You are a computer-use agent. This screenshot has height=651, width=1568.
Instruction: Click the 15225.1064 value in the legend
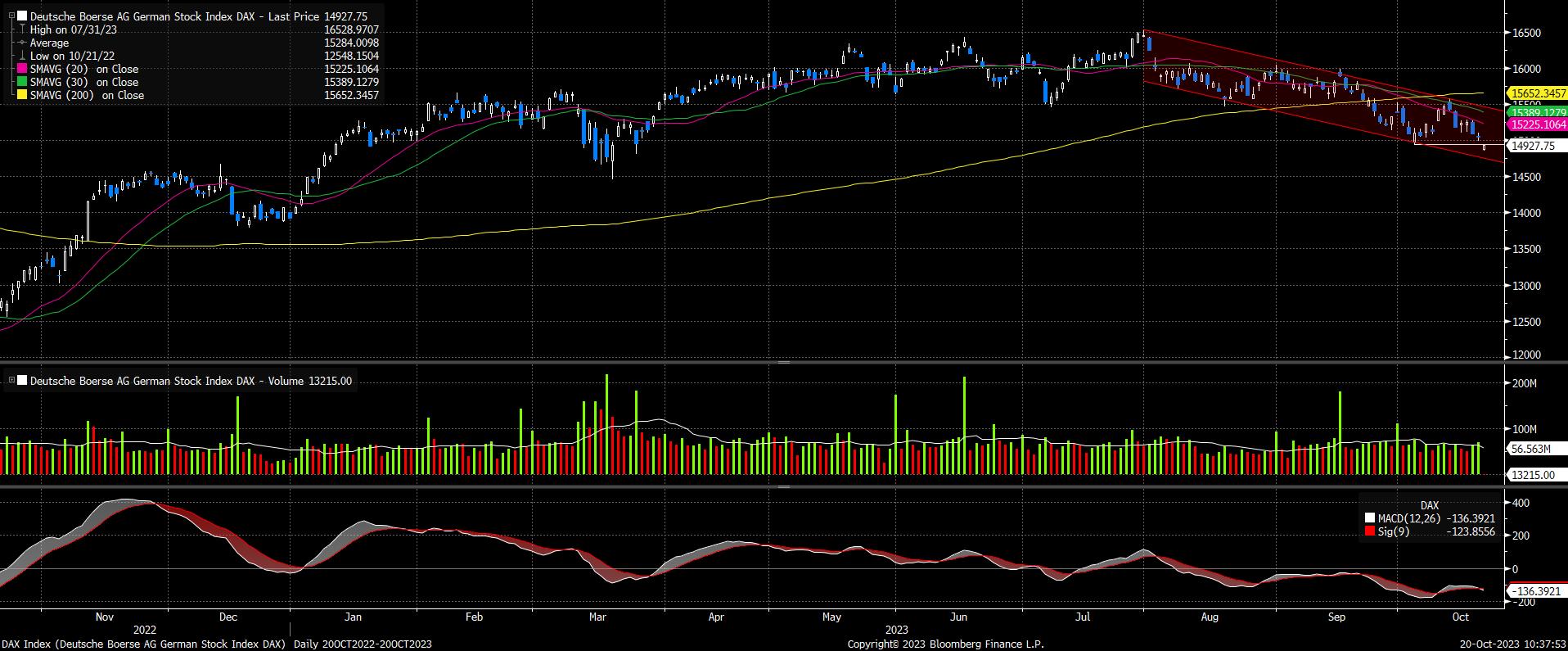point(351,69)
